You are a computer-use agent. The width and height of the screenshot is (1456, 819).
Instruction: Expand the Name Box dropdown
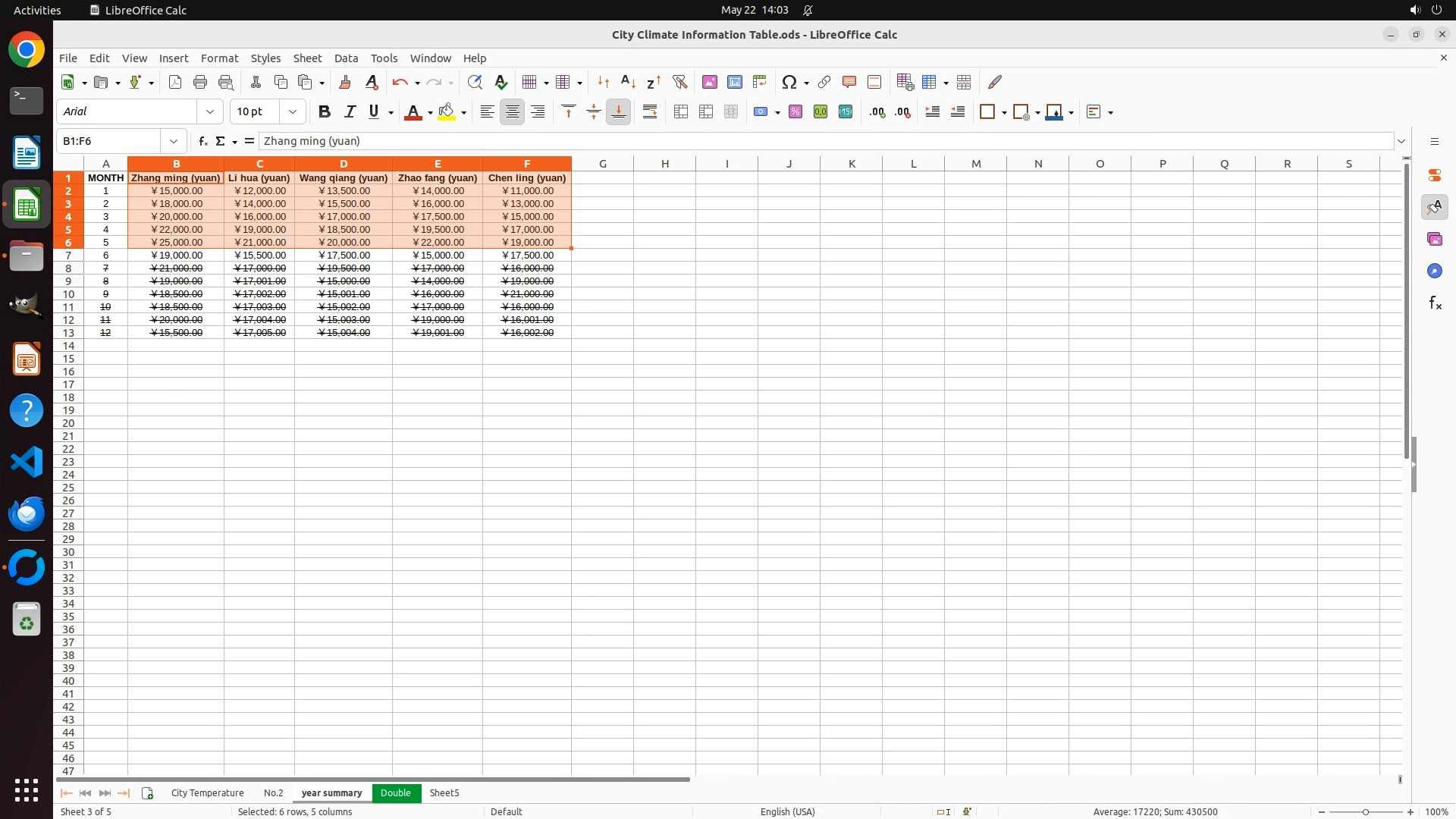point(174,141)
